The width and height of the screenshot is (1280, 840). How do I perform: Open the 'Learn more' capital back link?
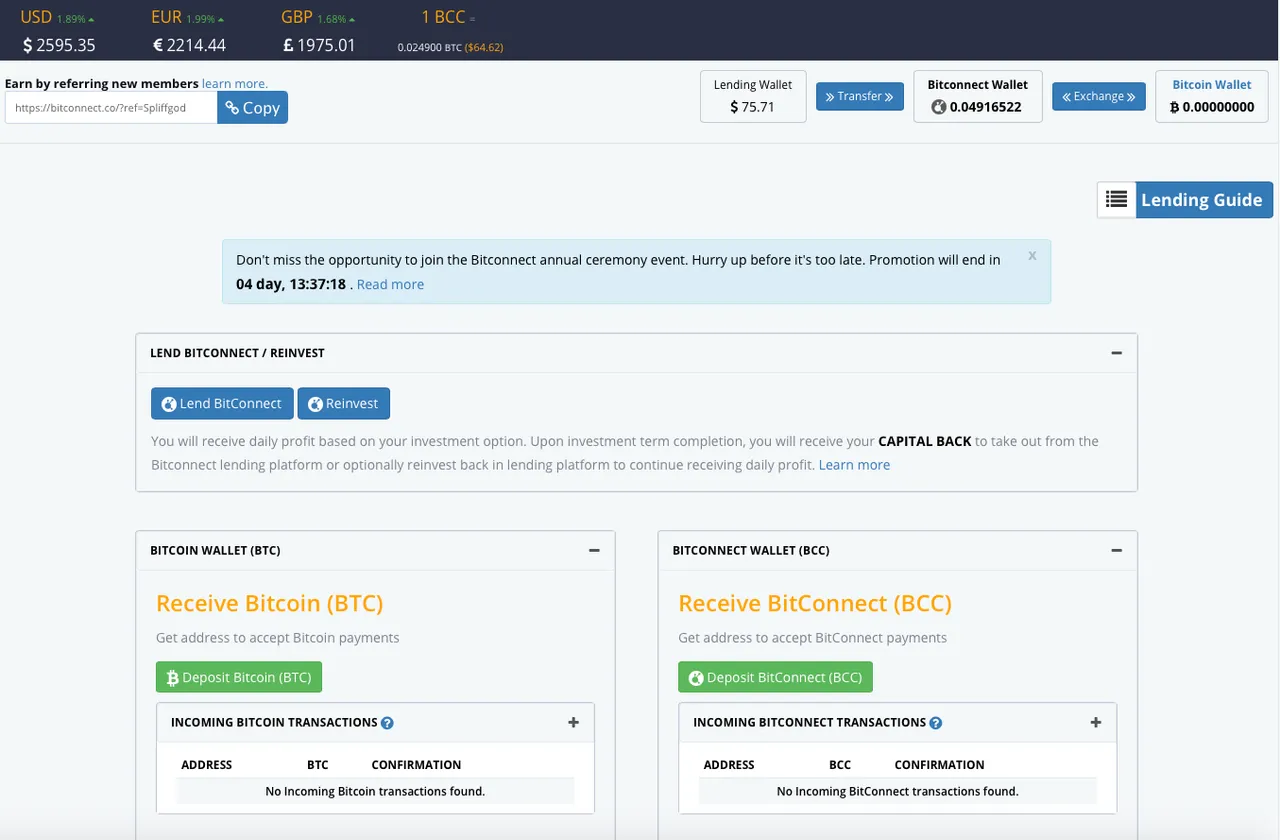854,465
